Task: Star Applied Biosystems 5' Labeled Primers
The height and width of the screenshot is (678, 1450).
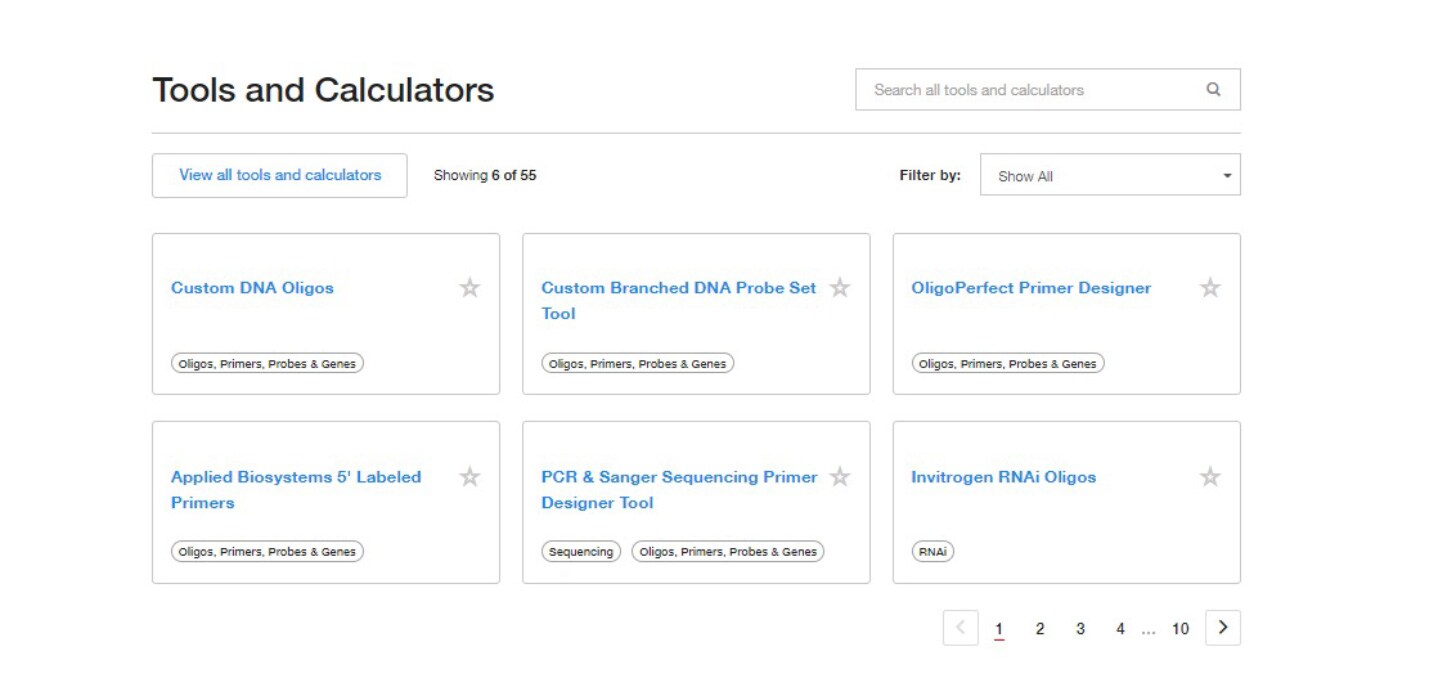Action: (470, 477)
